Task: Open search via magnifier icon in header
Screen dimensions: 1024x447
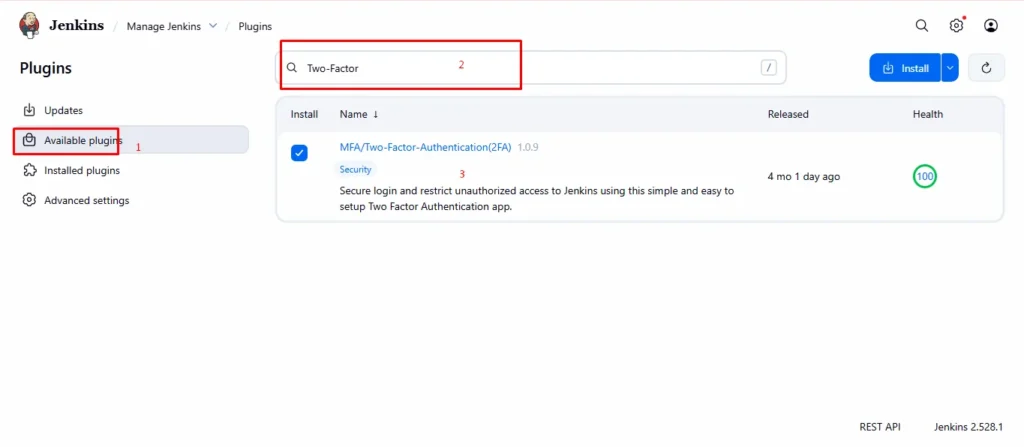Action: [922, 26]
